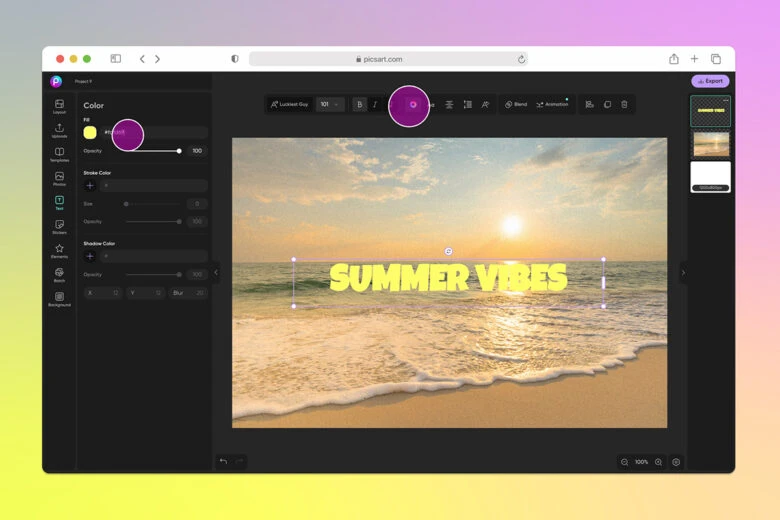Open the Templates sidebar panel
Viewport: 780px width, 520px height.
point(59,154)
